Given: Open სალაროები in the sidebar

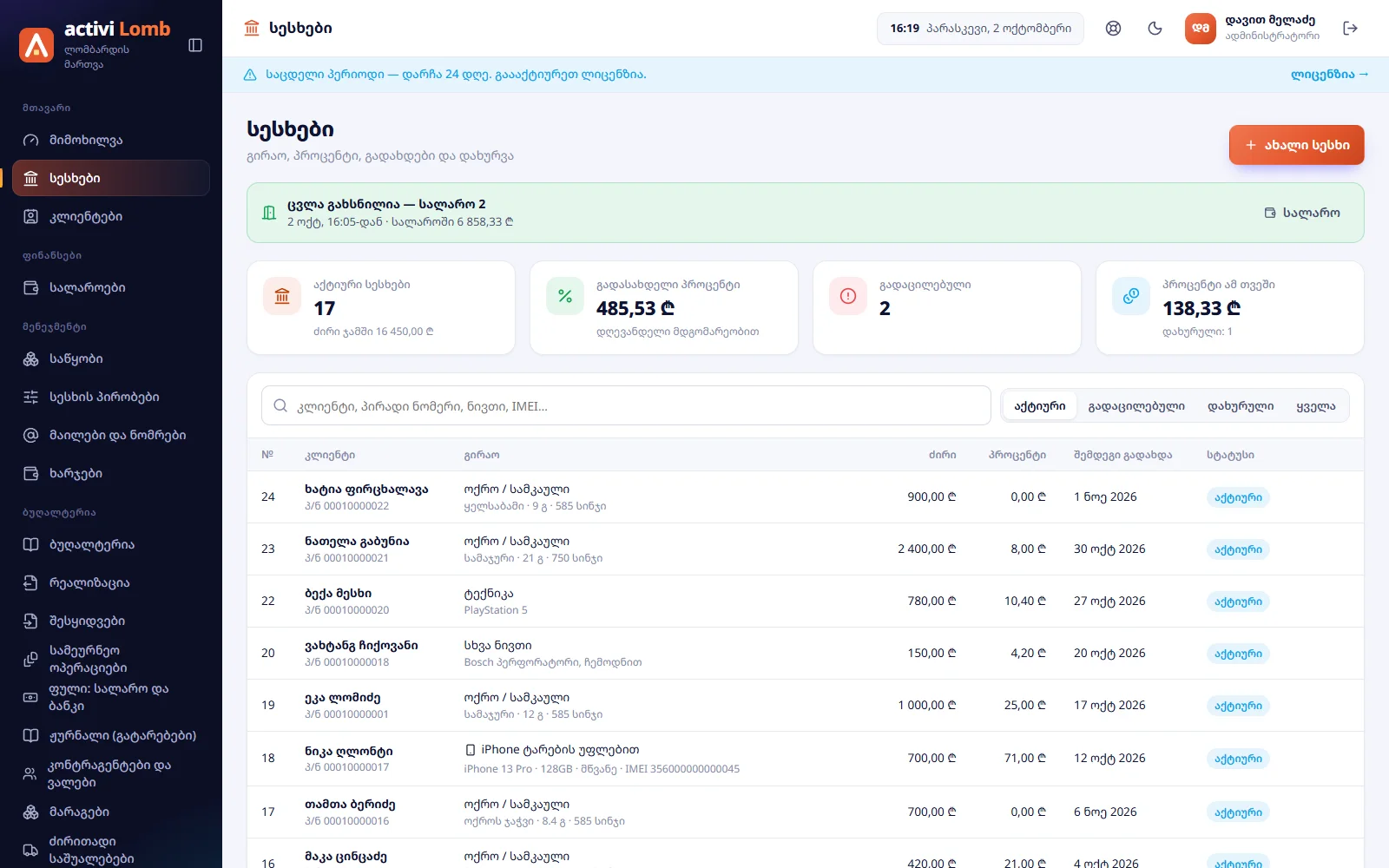Looking at the screenshot, I should coord(111,287).
